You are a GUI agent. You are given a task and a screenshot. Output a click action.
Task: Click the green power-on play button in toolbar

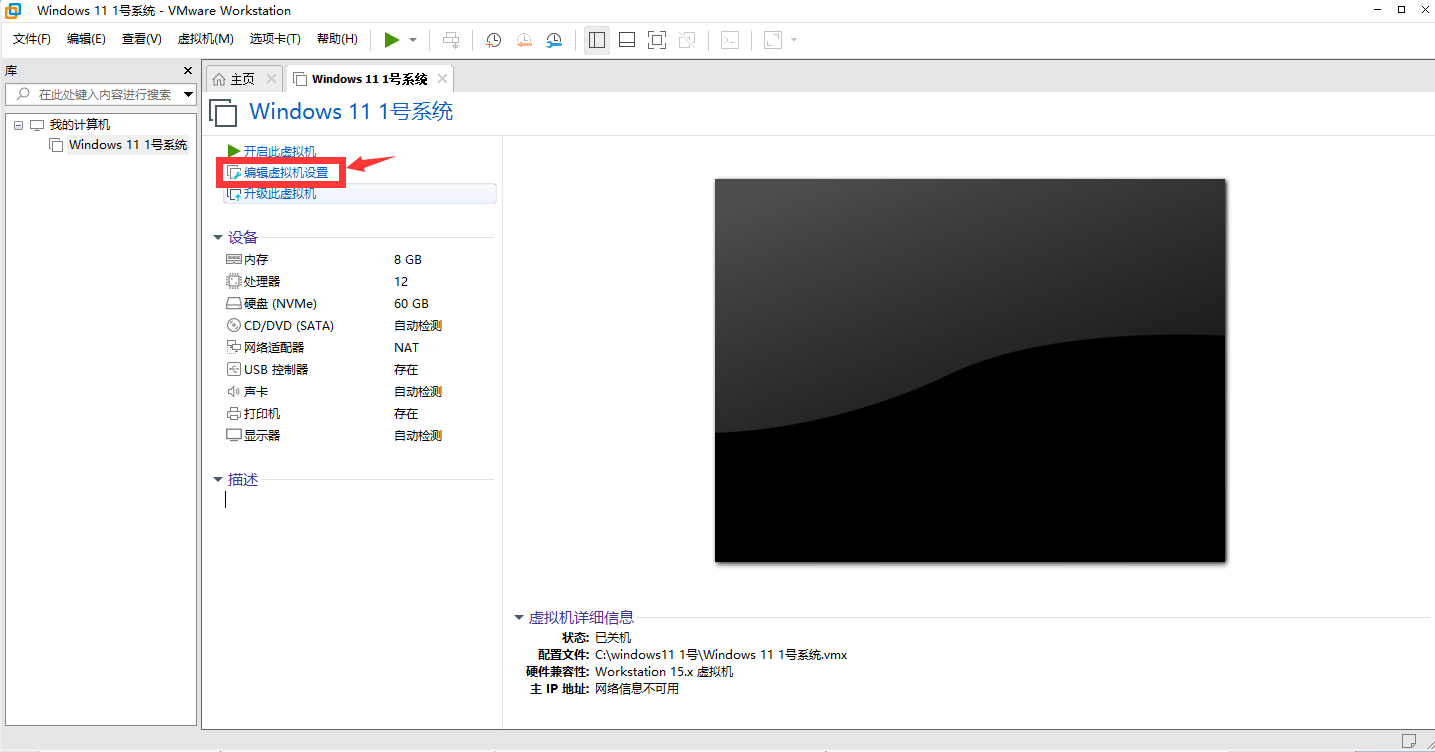coord(392,40)
